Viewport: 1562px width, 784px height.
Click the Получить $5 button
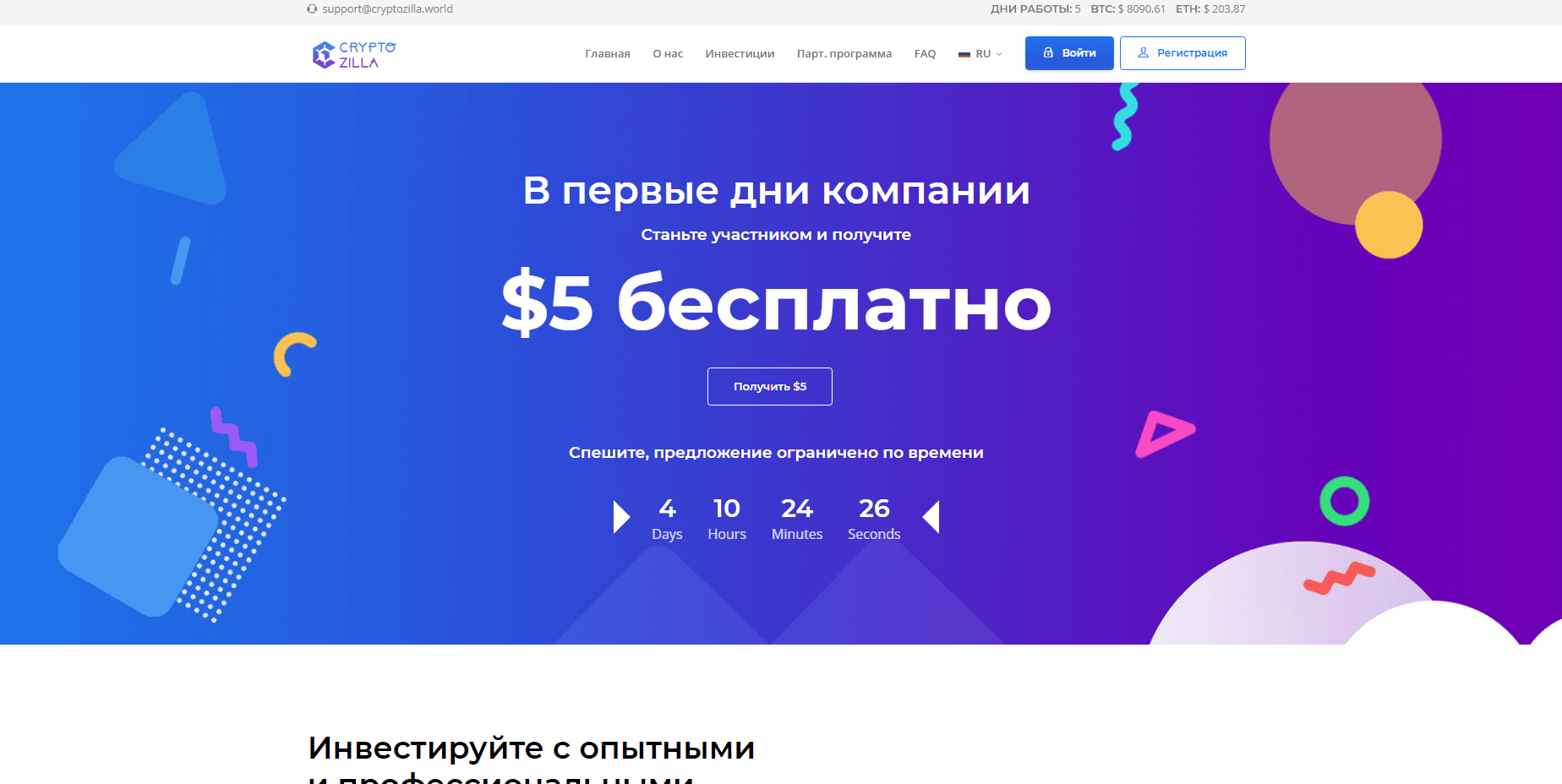point(770,387)
